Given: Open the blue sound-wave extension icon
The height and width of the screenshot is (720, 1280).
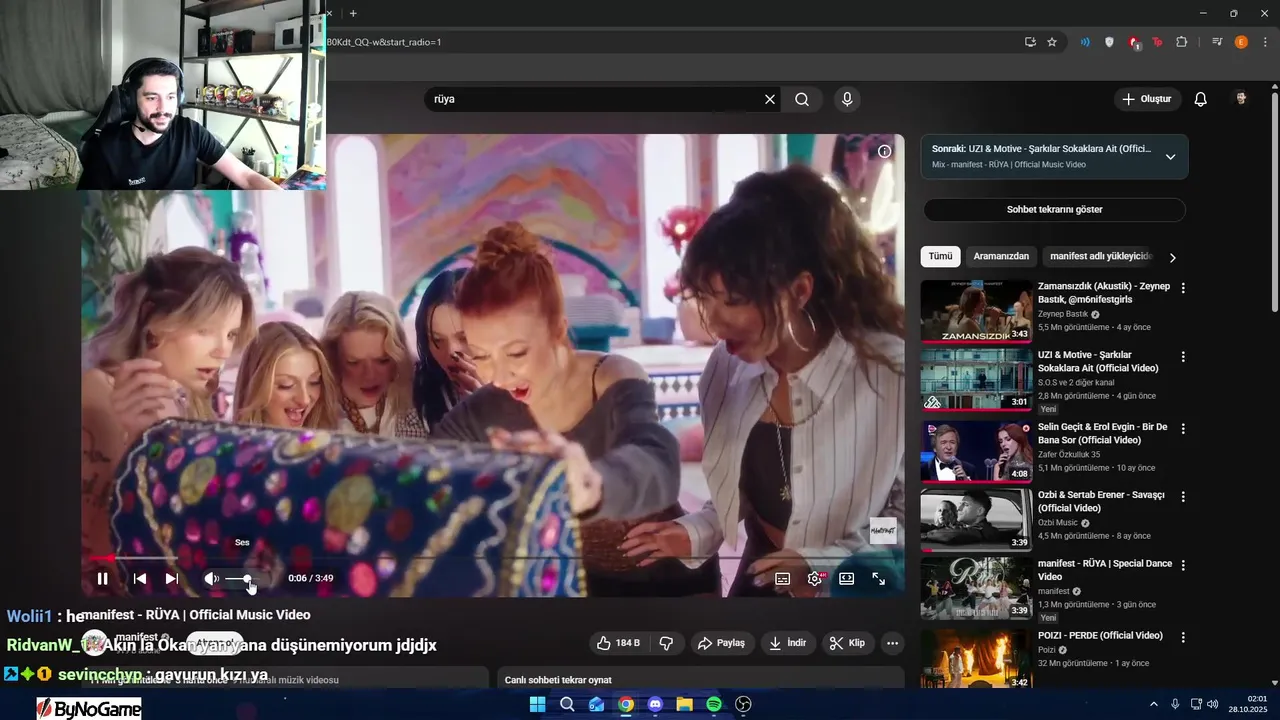Looking at the screenshot, I should coord(1085,42).
